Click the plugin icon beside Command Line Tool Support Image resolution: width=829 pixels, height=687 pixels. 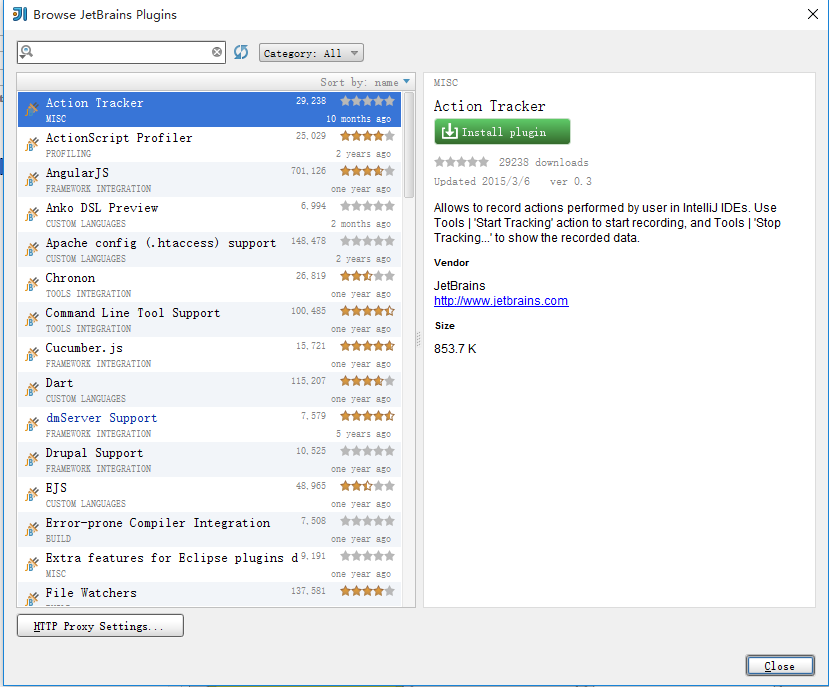pos(32,319)
